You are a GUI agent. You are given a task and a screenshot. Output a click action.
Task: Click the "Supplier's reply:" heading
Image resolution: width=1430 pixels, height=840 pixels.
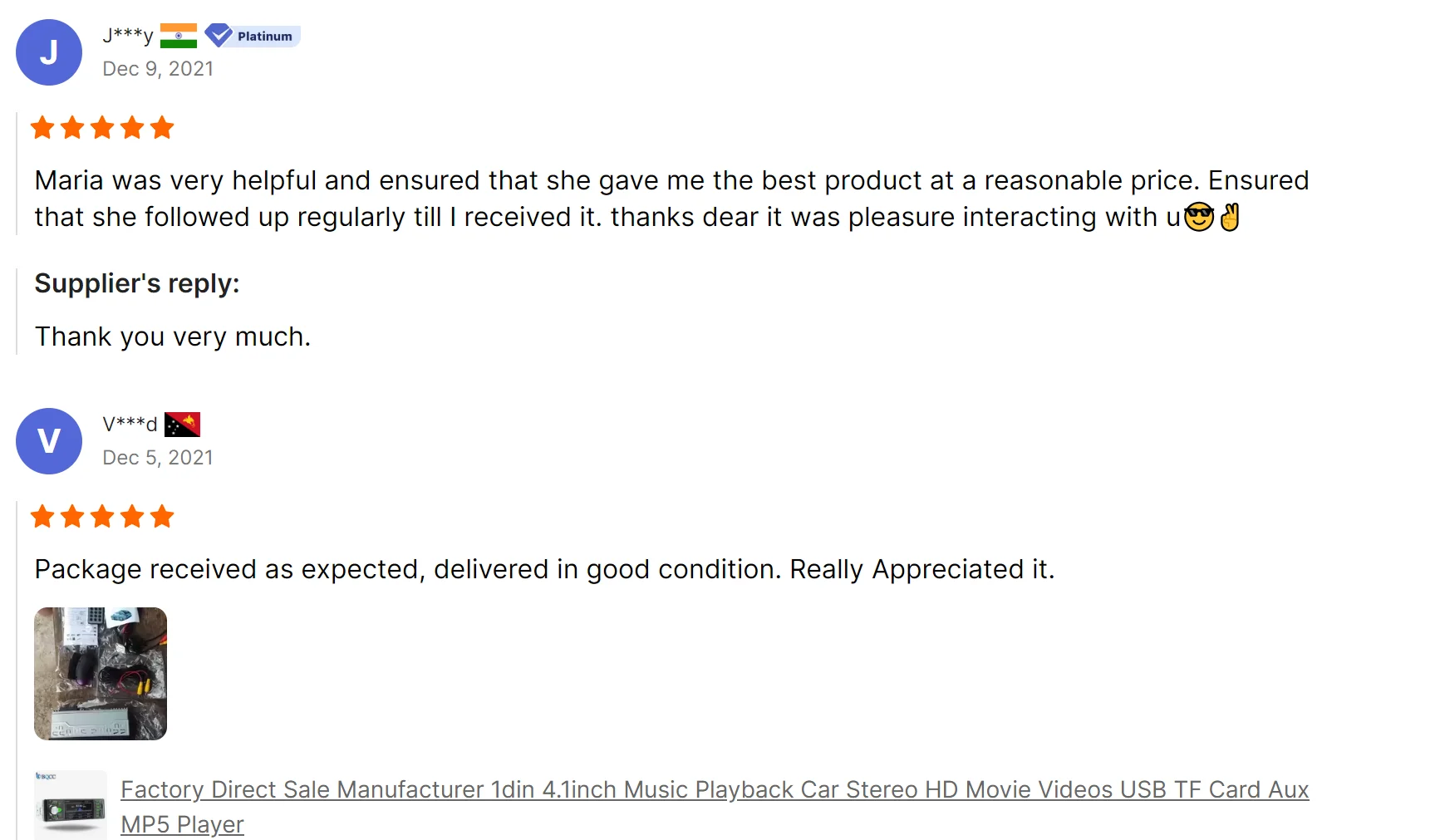[x=137, y=283]
